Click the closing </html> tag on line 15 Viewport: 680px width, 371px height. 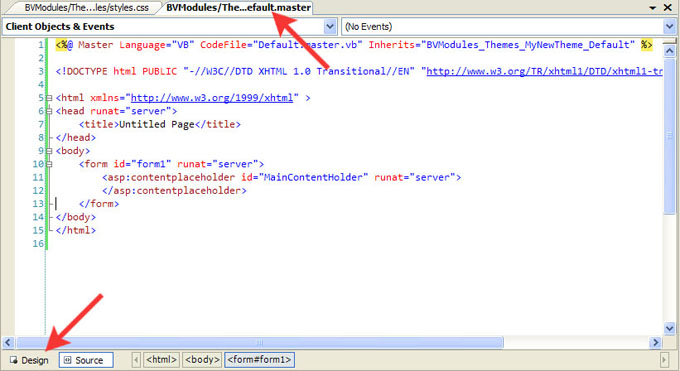point(76,230)
